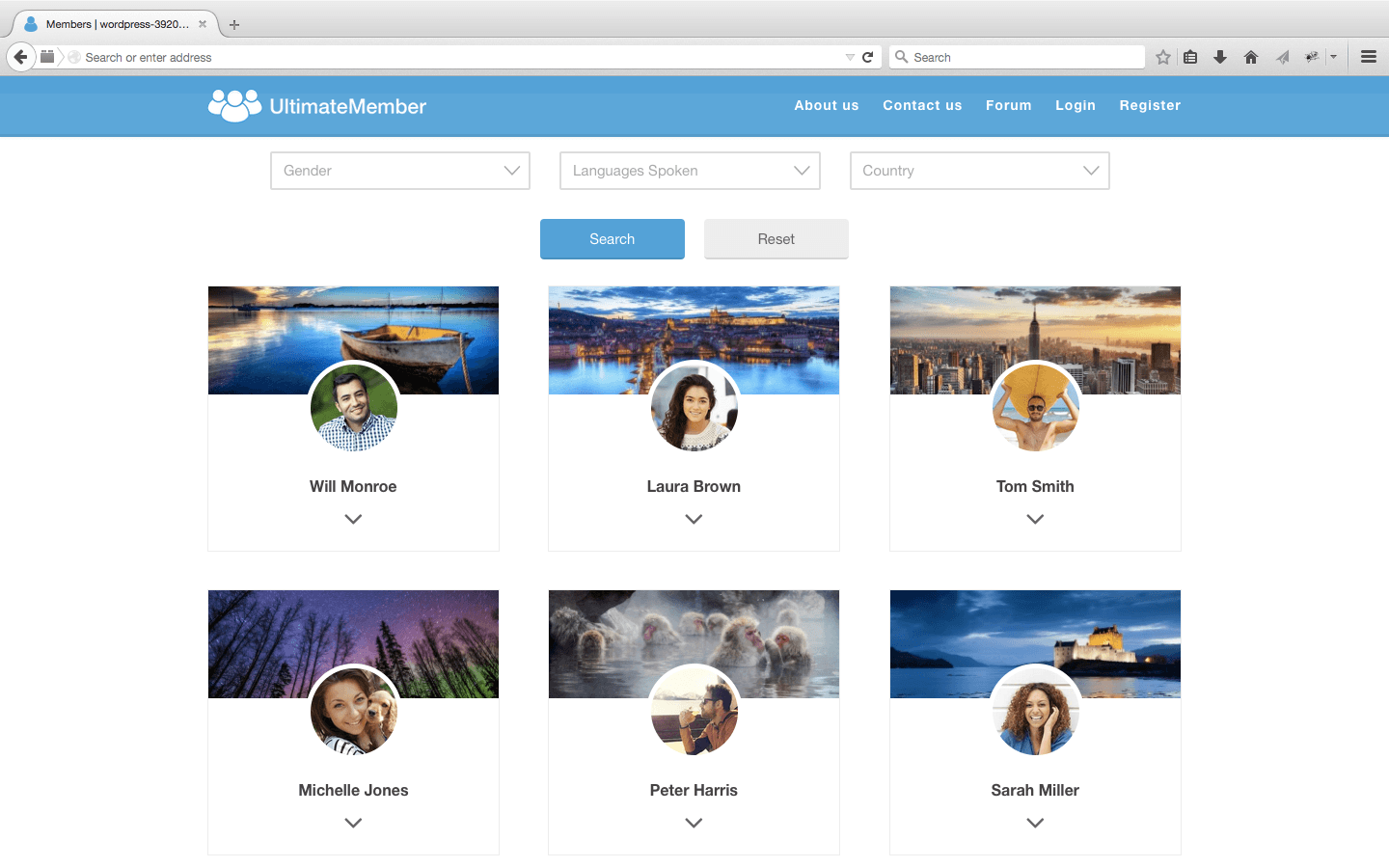Select the Forum menu item
This screenshot has height=868, width=1389.
1008,105
